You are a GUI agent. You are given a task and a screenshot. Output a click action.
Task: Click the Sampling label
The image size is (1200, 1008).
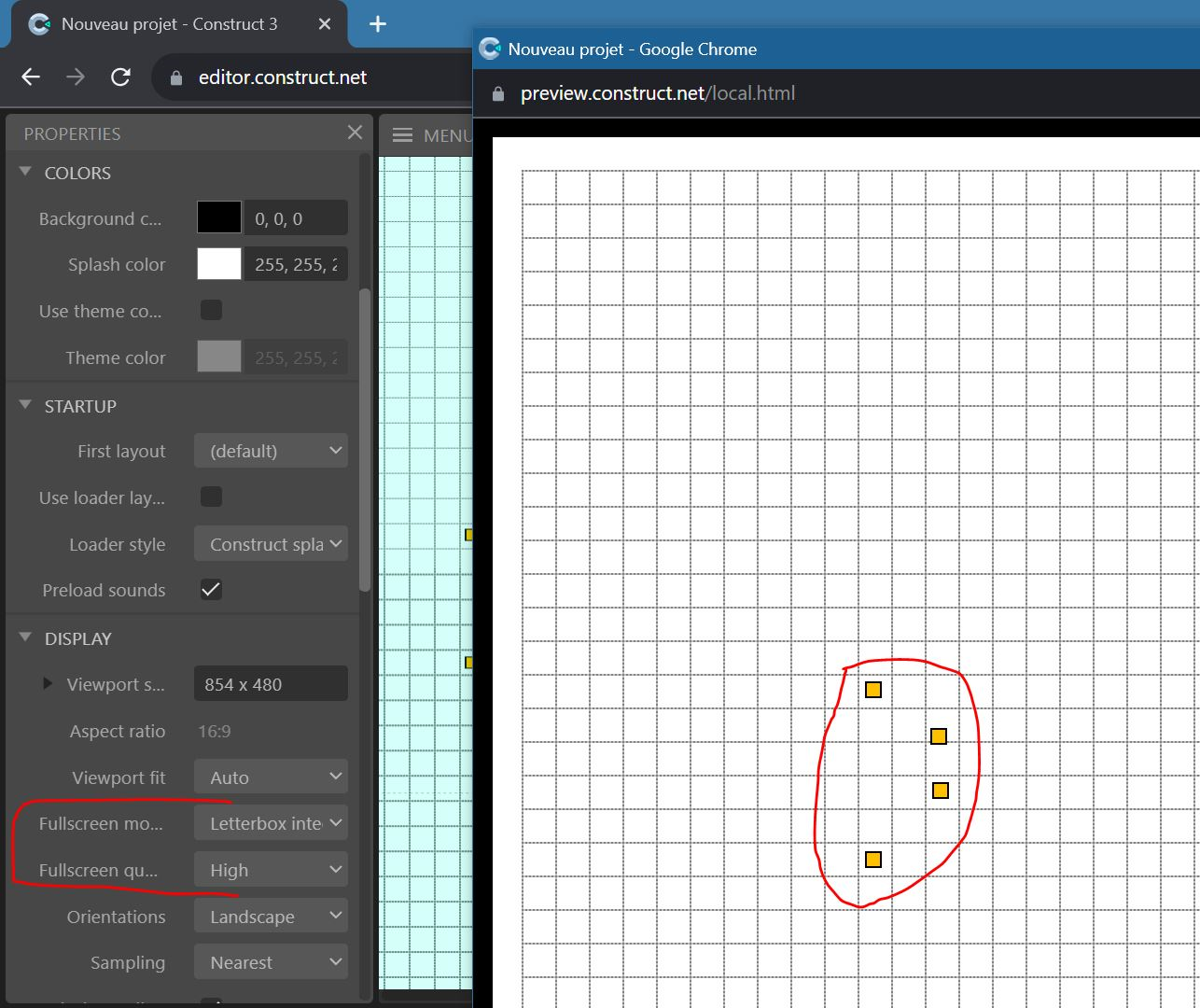click(128, 962)
